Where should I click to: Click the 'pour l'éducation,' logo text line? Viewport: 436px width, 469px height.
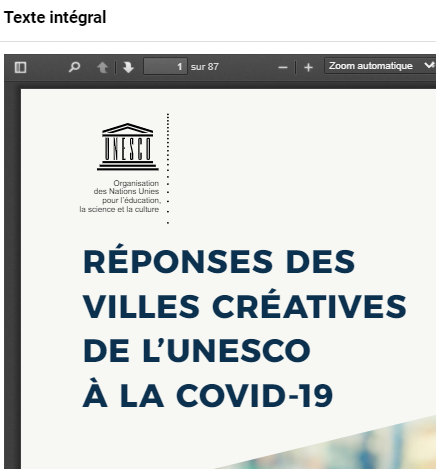click(131, 200)
